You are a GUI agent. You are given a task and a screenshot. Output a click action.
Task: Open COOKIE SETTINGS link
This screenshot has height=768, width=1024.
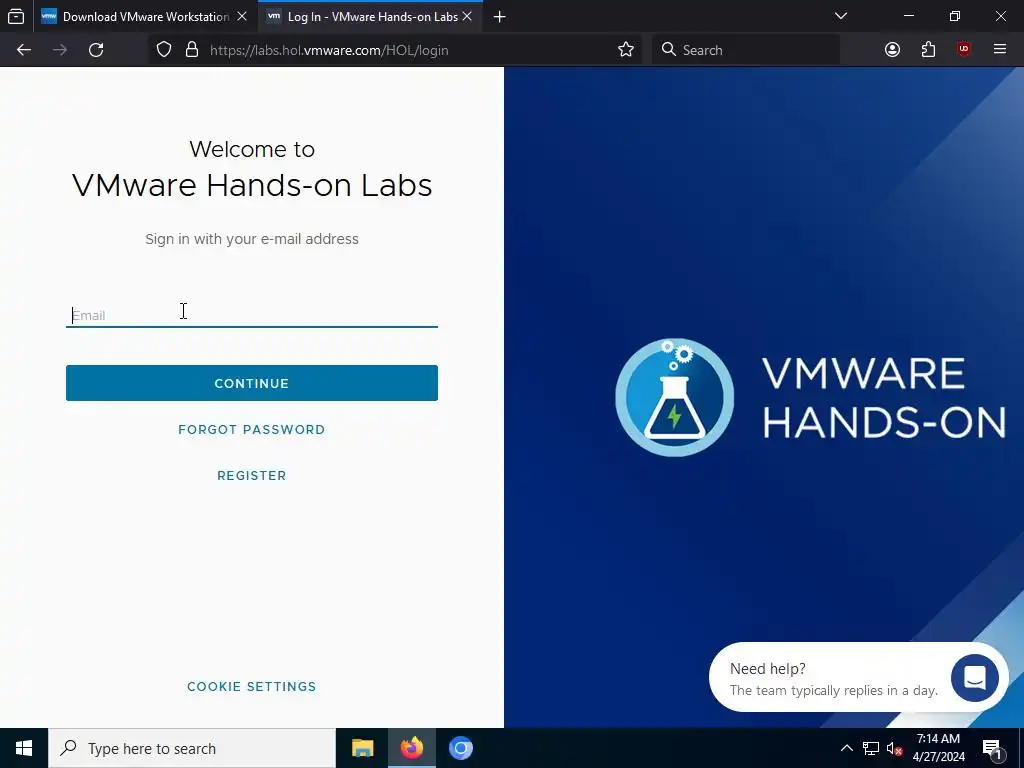tap(251, 686)
